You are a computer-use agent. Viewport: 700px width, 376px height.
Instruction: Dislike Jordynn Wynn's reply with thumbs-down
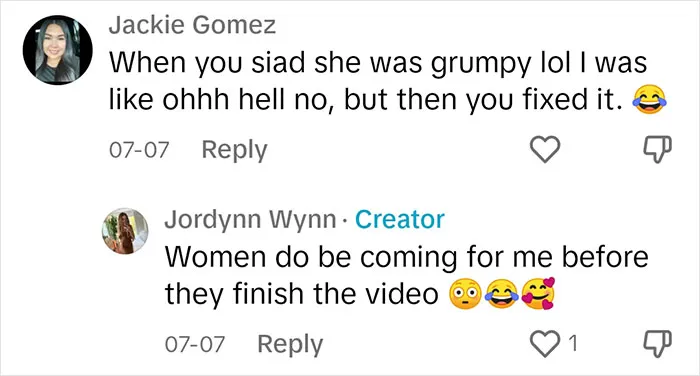[657, 343]
